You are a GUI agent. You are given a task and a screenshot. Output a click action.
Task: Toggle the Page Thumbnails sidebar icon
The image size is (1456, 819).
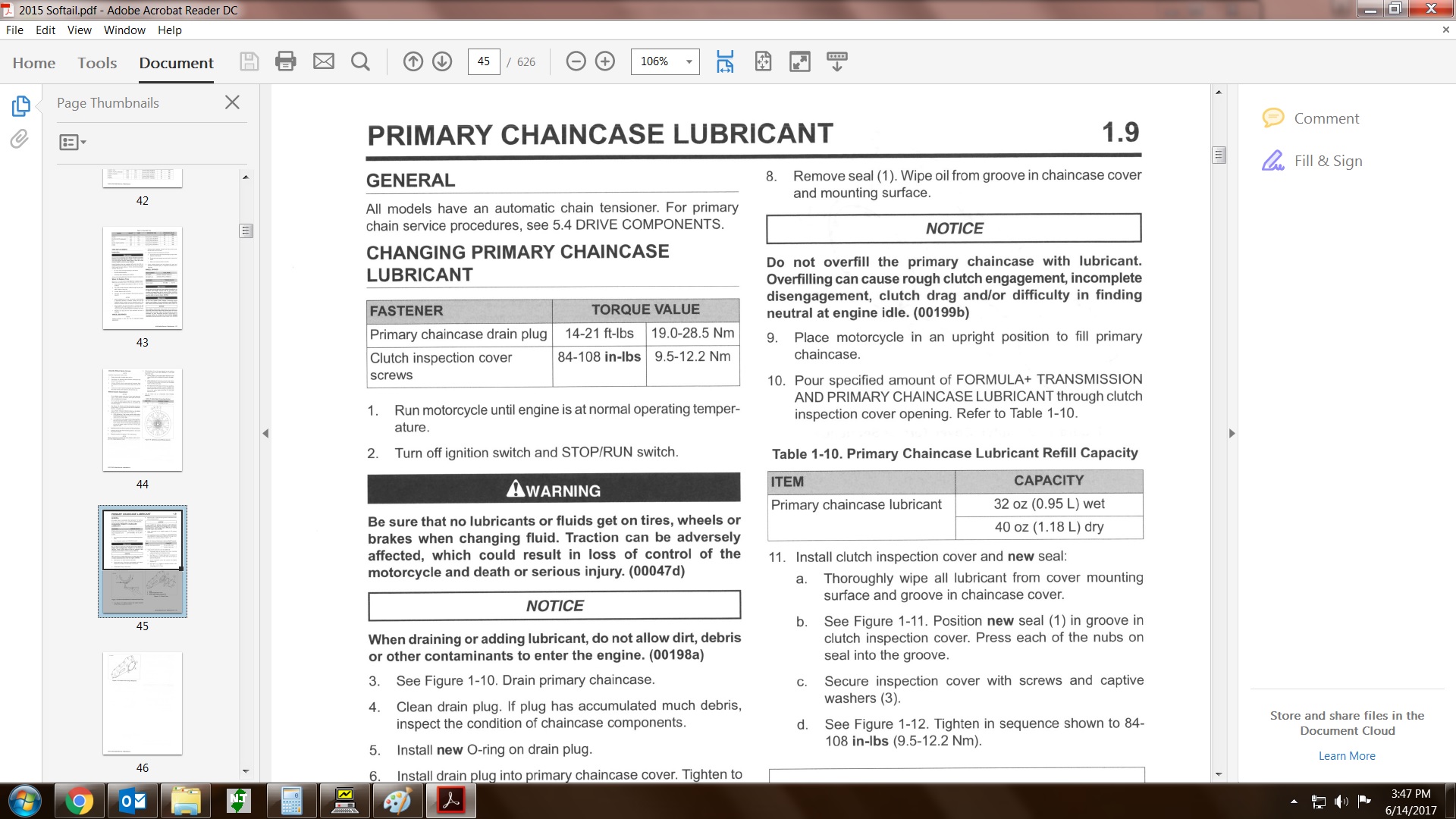[21, 106]
